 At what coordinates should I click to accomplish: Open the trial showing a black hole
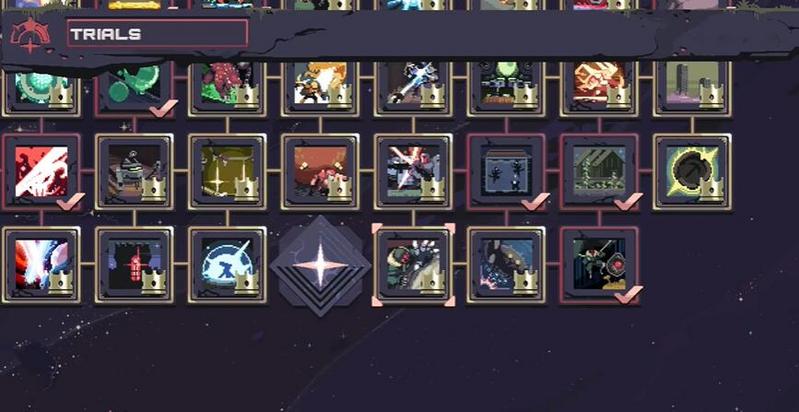pyautogui.click(x=692, y=172)
